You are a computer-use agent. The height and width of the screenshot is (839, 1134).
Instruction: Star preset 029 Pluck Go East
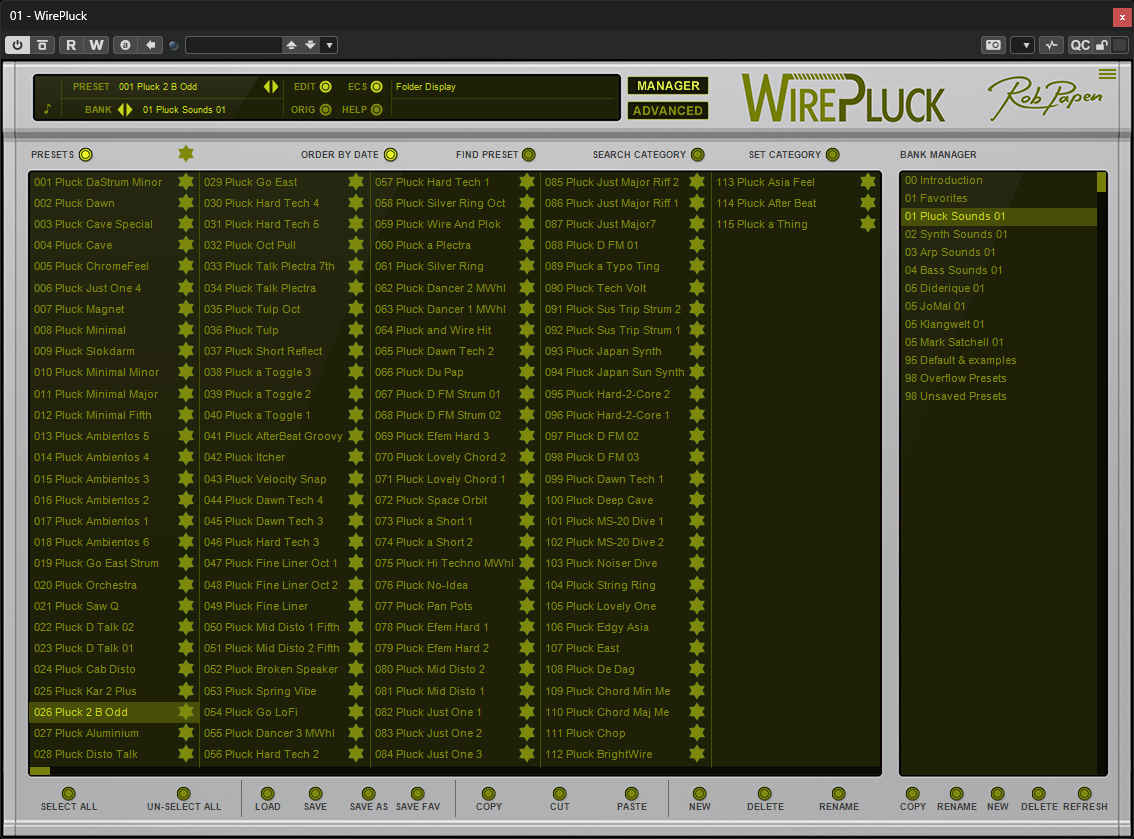coord(356,182)
